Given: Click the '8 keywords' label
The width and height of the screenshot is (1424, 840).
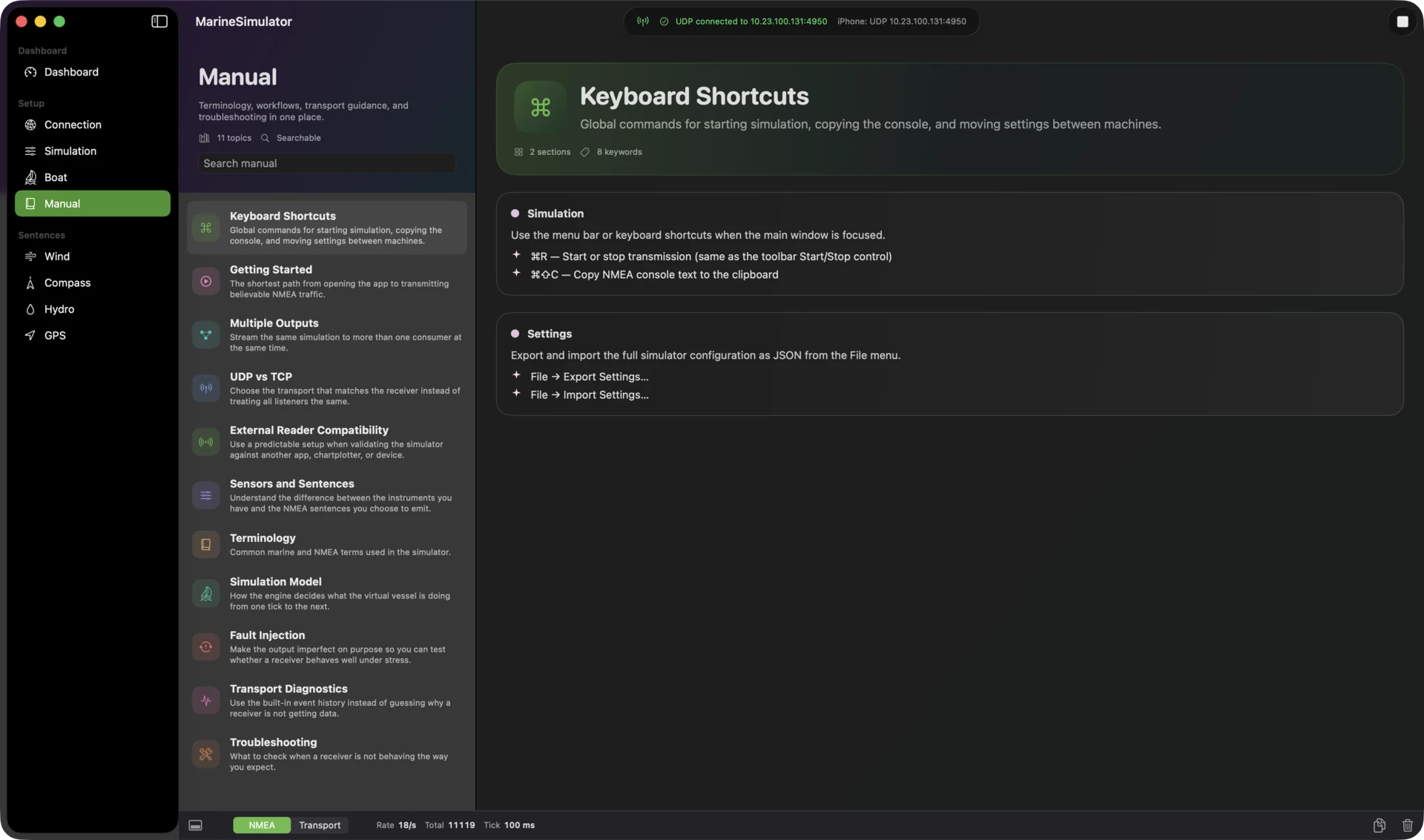Looking at the screenshot, I should click(619, 152).
